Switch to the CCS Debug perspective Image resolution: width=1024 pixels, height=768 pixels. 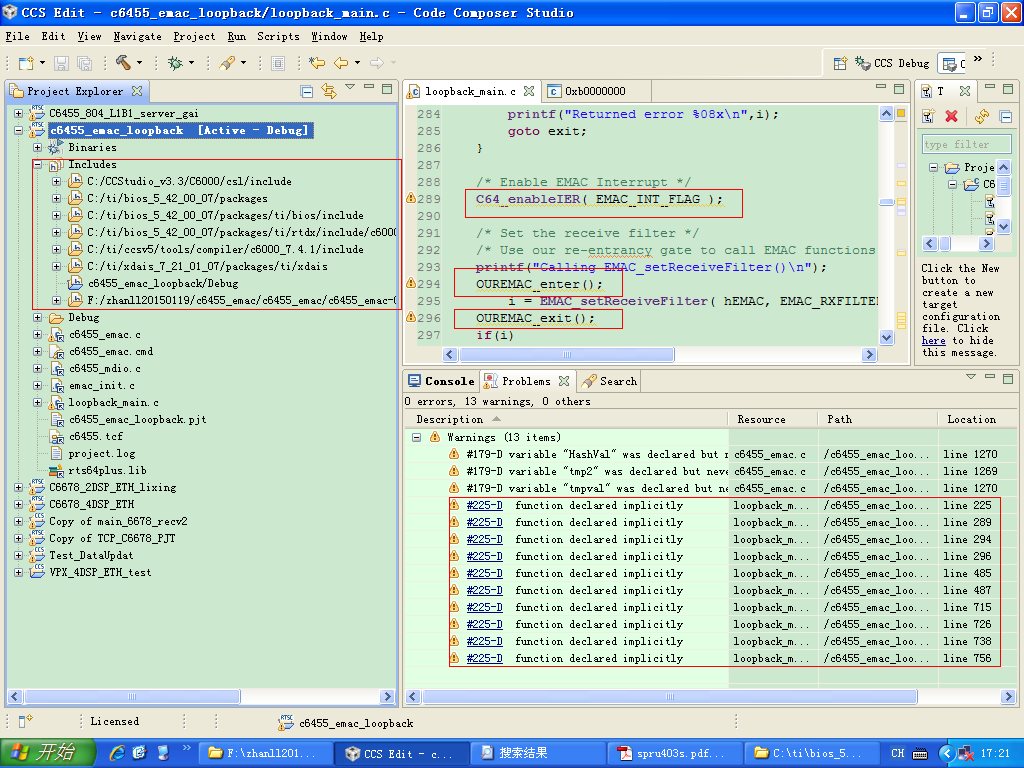pyautogui.click(x=892, y=63)
